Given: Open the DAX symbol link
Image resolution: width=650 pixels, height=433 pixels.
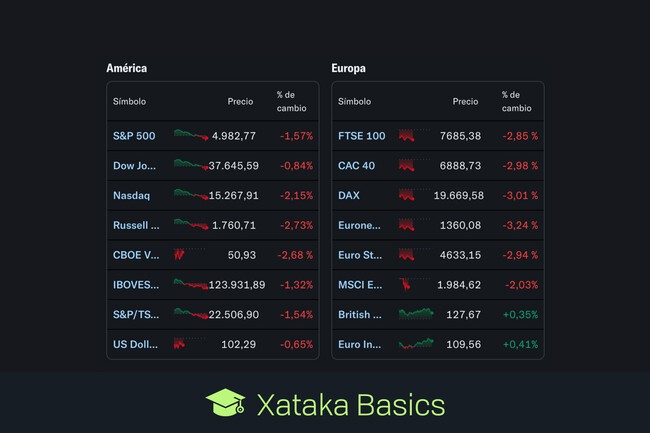Looking at the screenshot, I should (x=349, y=195).
